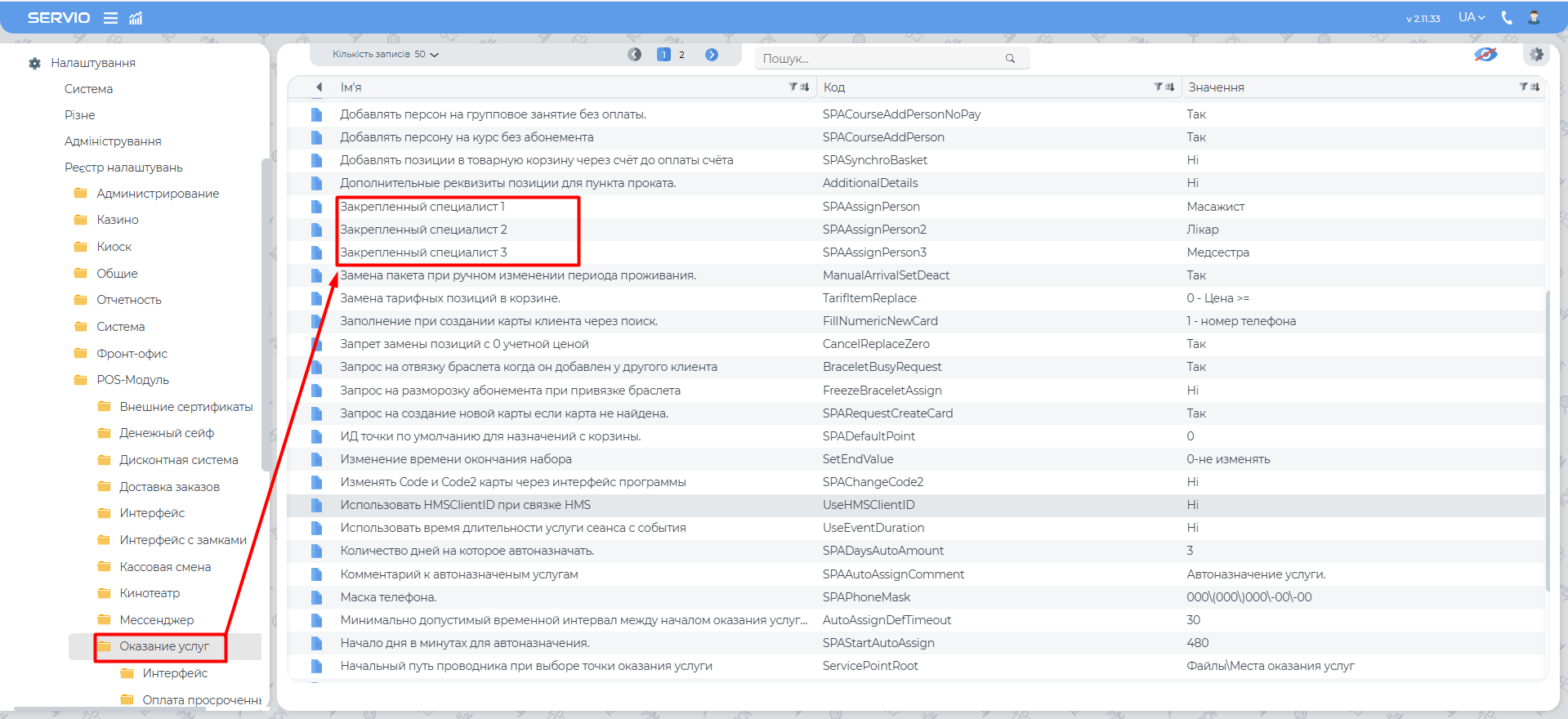1568x719 pixels.
Task: Open table settings gear icon
Action: click(1536, 55)
